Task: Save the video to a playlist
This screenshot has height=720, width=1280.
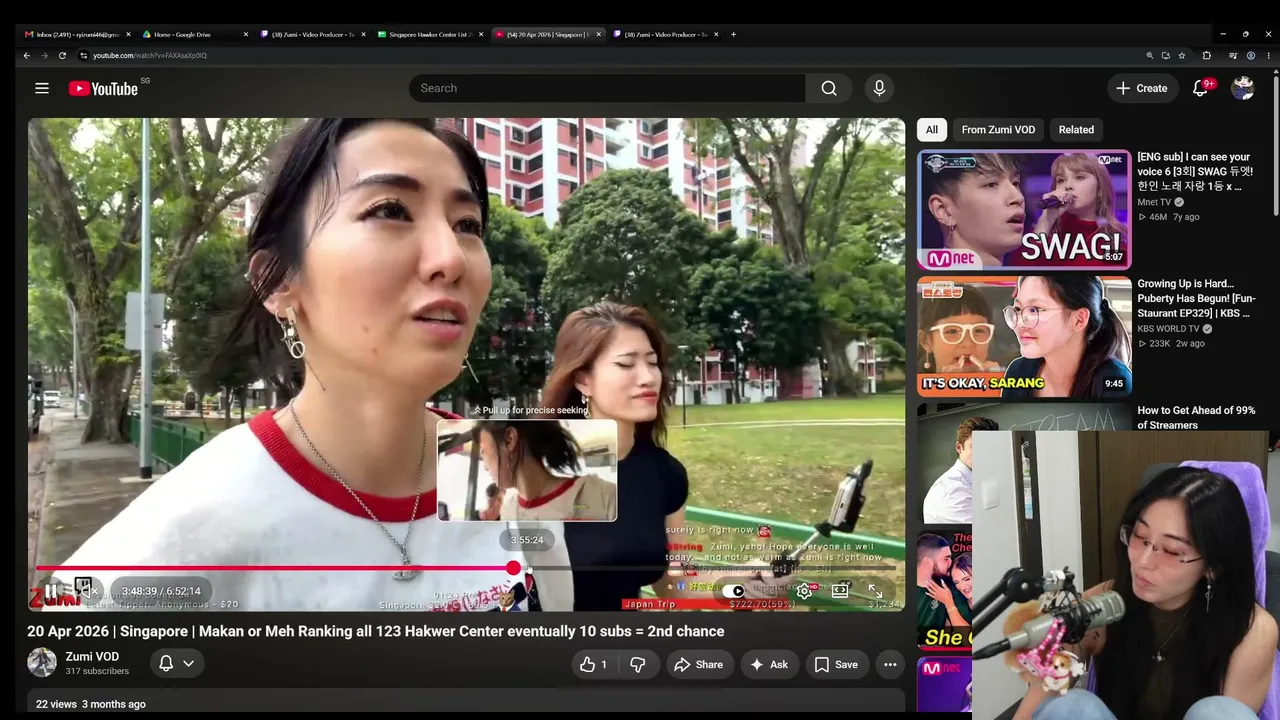Action: [836, 664]
